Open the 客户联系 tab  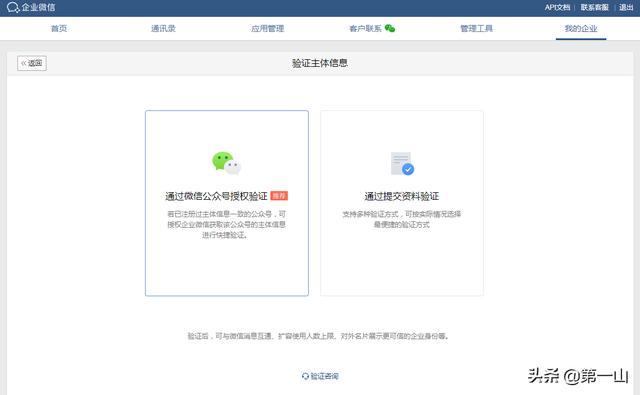pos(365,29)
